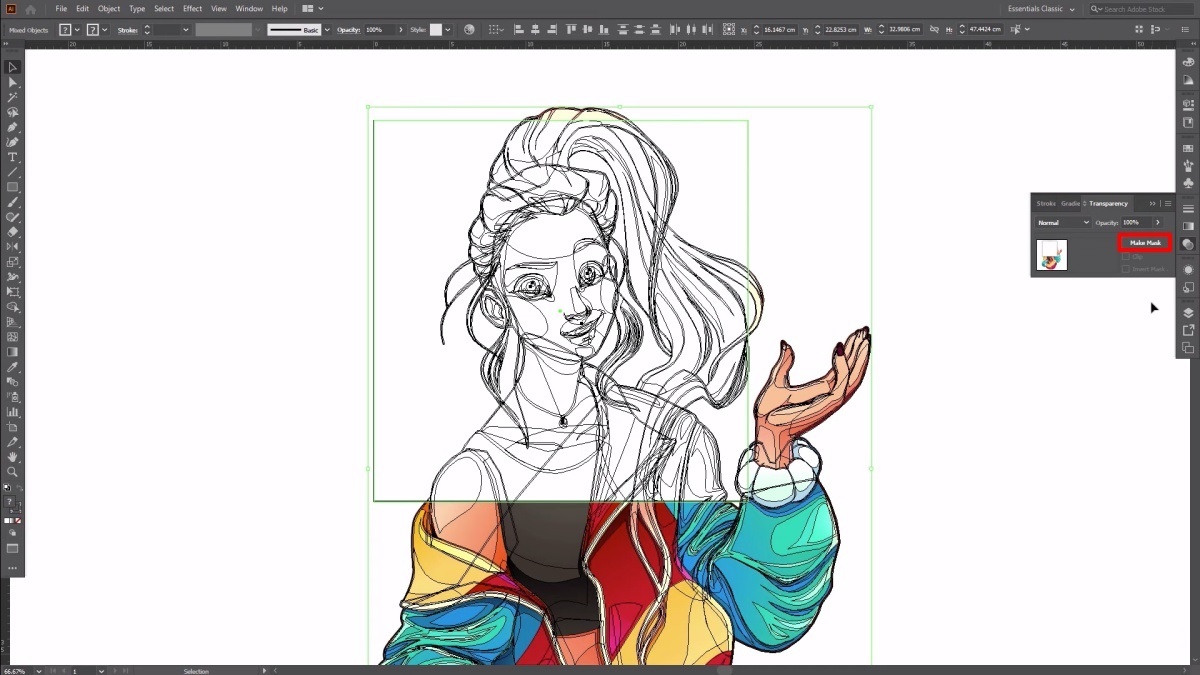Open the Gradient panel icon in the dock

1188,227
